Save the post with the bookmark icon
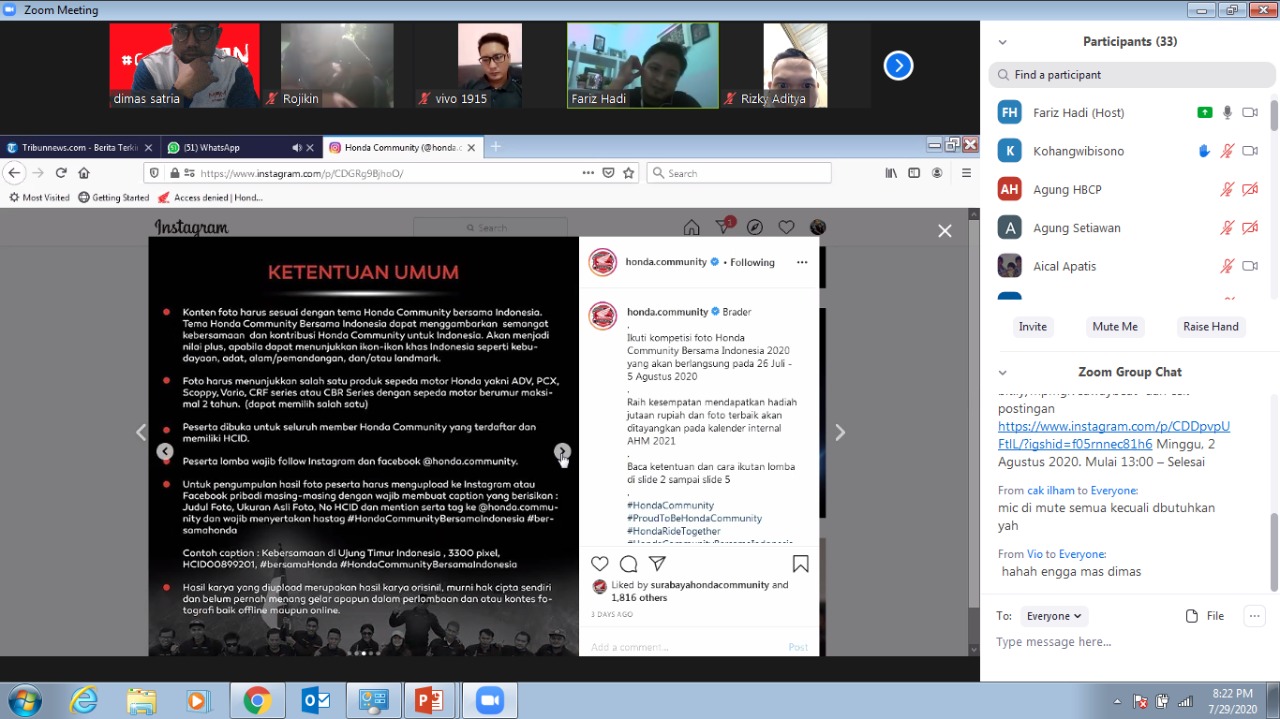This screenshot has height=719, width=1280. tap(800, 564)
